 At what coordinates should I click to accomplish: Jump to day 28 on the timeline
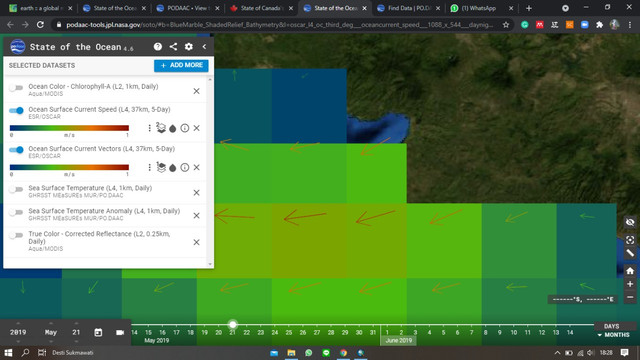(331, 333)
